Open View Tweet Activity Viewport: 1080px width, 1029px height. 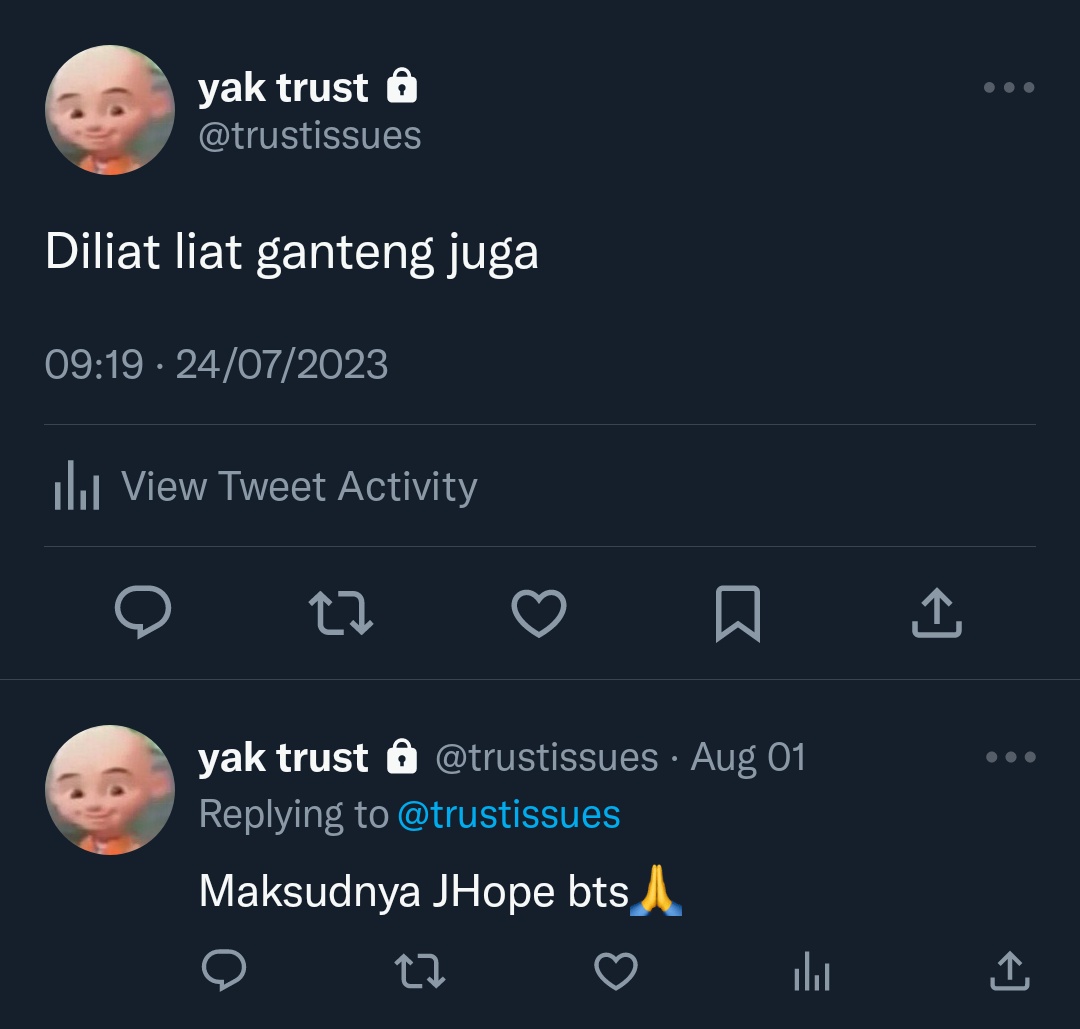266,486
